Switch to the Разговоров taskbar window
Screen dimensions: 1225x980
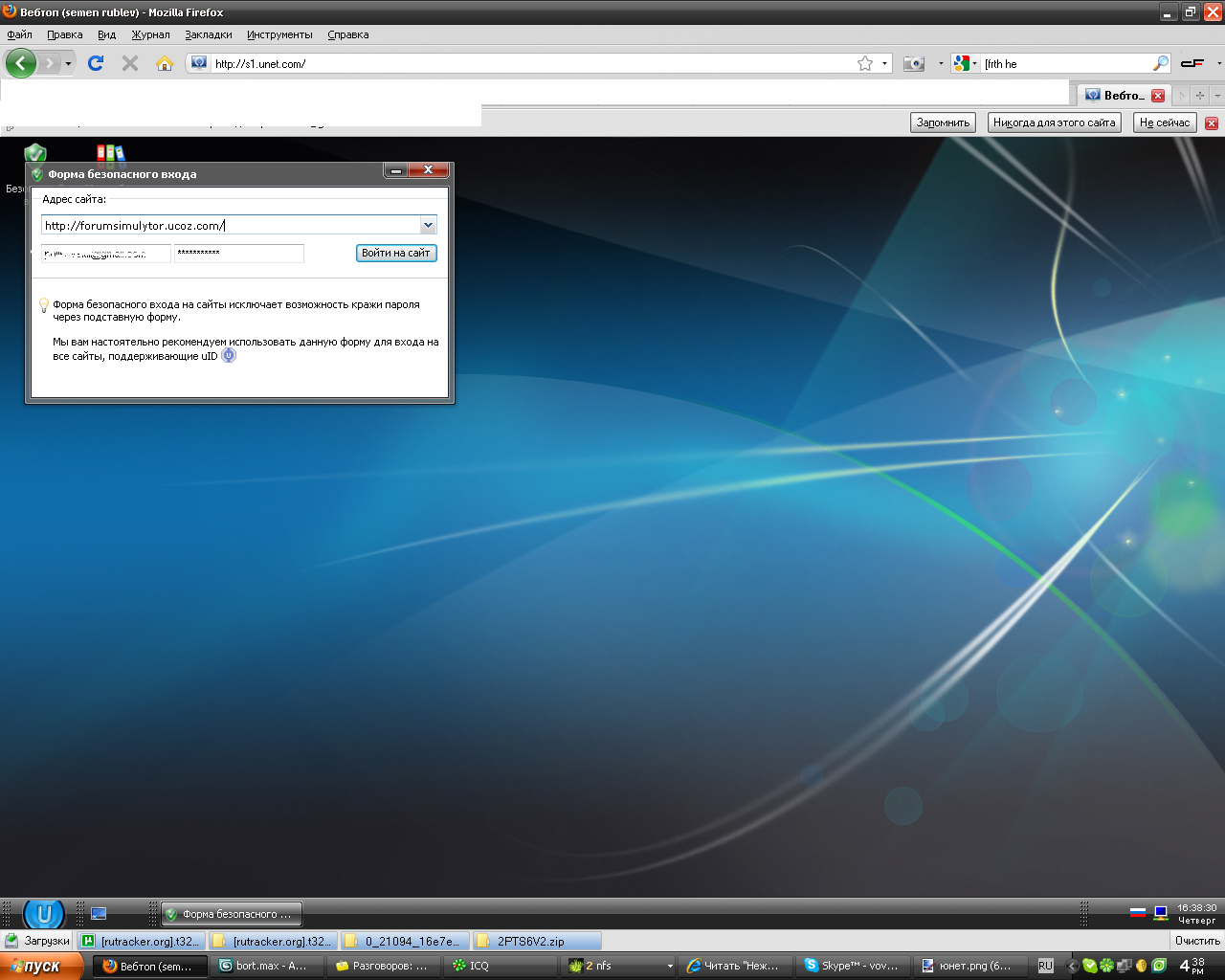click(x=385, y=967)
